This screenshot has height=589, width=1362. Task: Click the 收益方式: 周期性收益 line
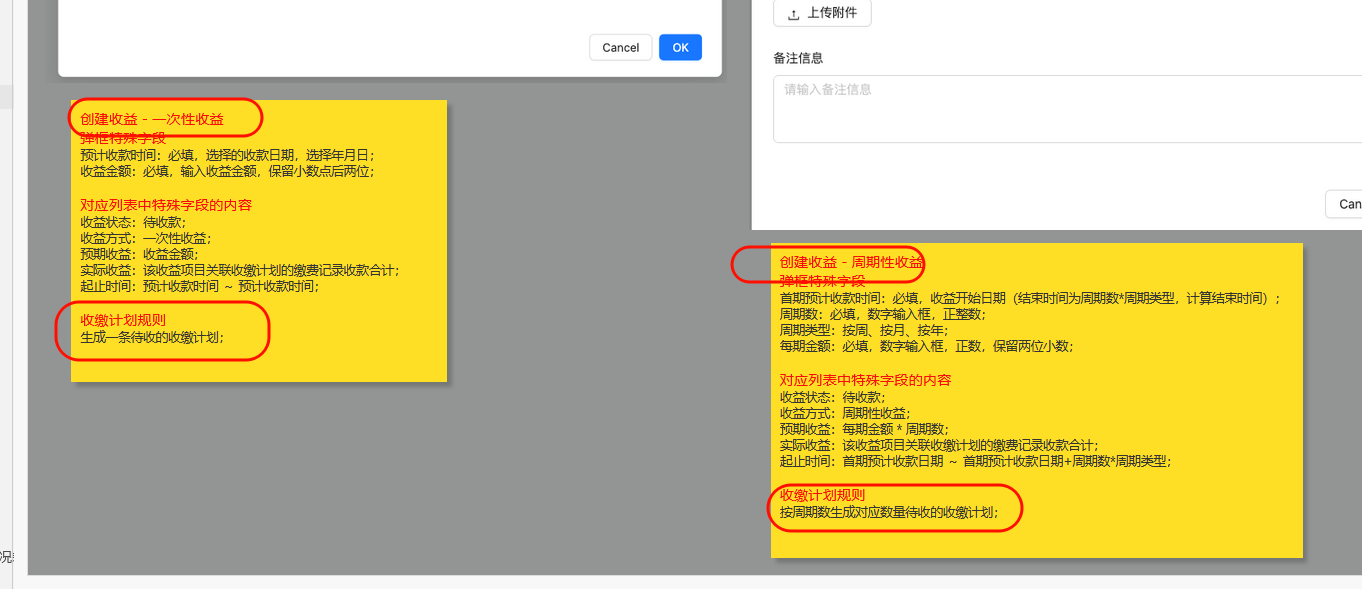click(x=845, y=413)
